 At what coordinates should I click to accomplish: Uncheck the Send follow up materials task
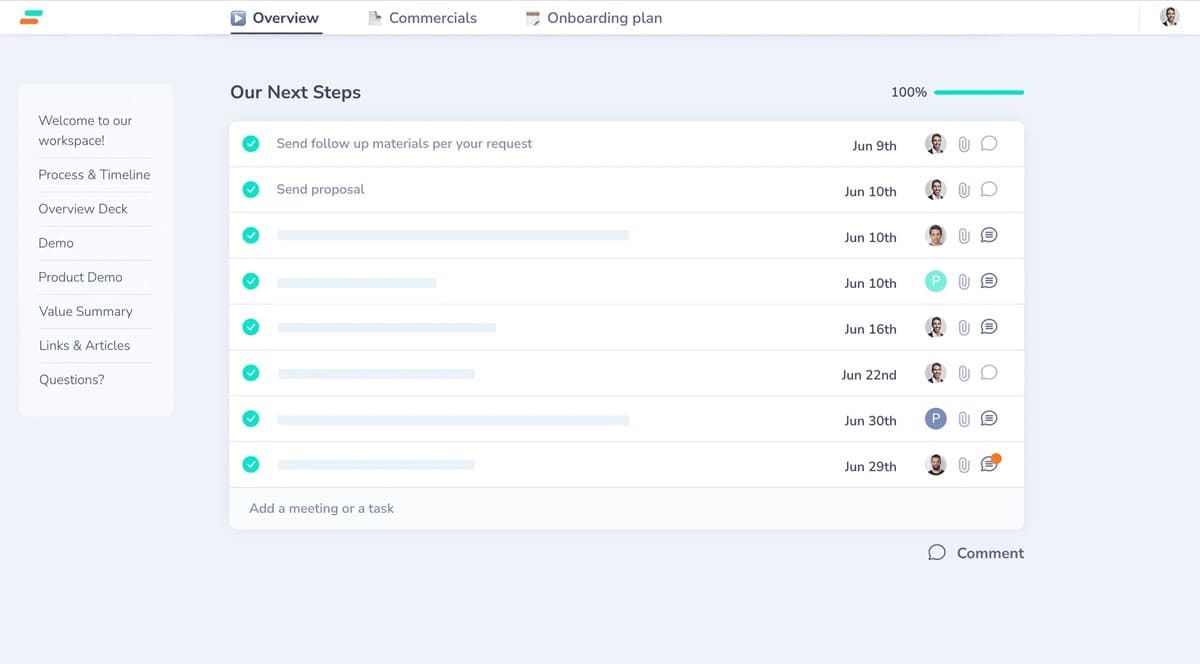[251, 144]
